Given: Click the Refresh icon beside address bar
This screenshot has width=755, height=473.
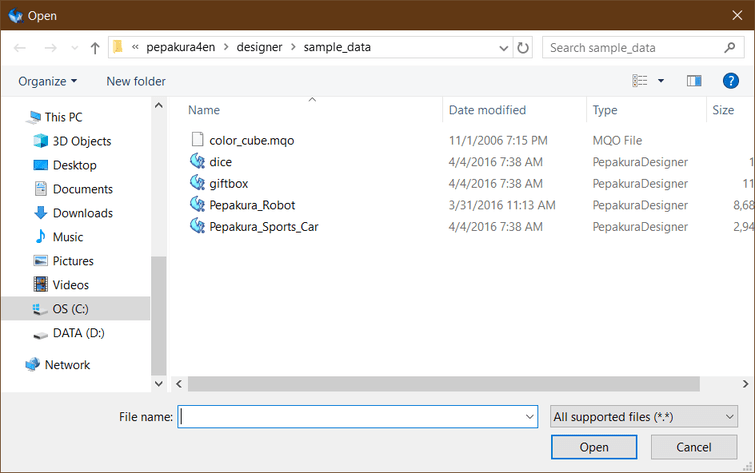Looking at the screenshot, I should [523, 47].
